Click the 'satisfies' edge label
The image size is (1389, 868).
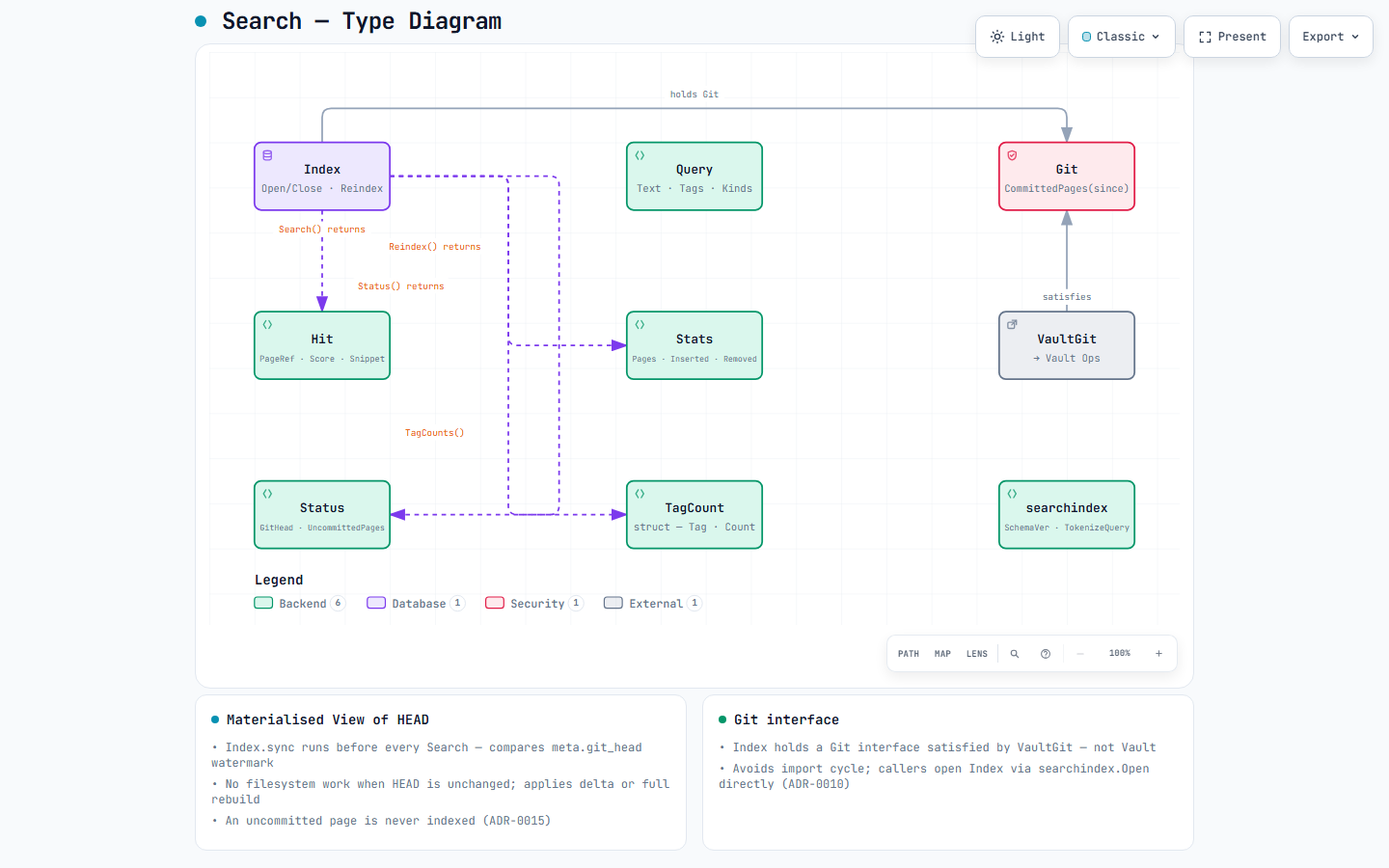click(1067, 297)
